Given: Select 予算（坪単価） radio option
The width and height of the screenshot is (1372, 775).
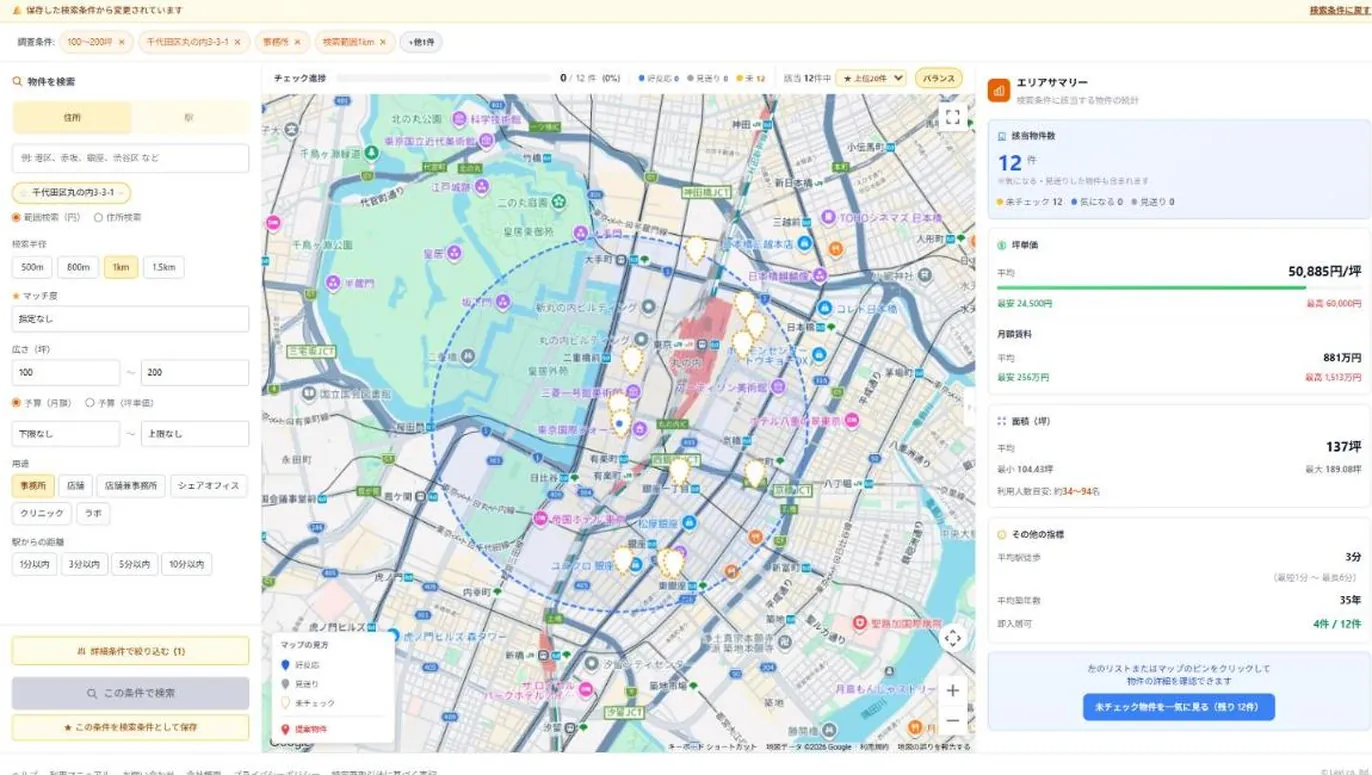Looking at the screenshot, I should tap(90, 403).
